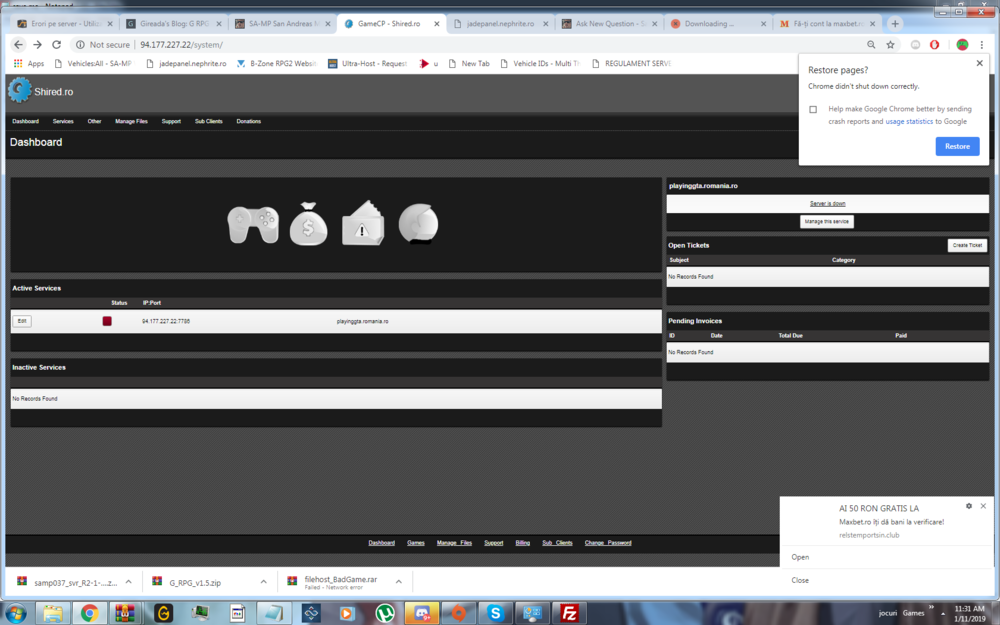The image size is (1000, 625).
Task: Open WinRAR from the taskbar
Action: click(x=125, y=614)
